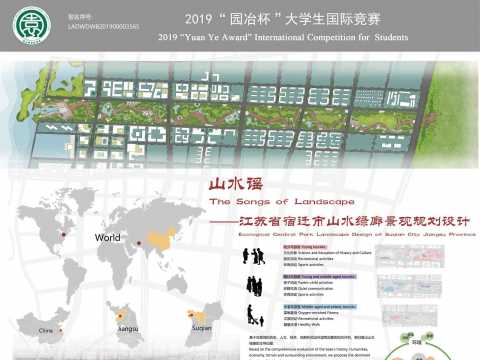
Task: Select the registration number text beside the logo
Action: point(103,27)
